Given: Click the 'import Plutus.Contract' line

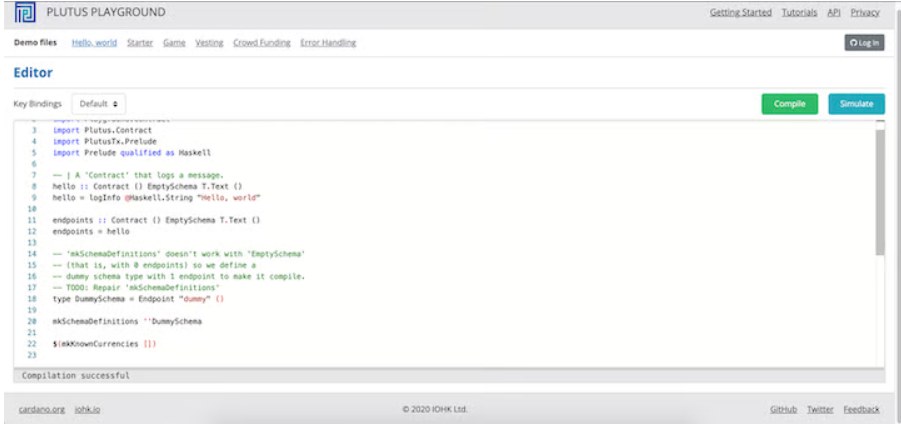Looking at the screenshot, I should pyautogui.click(x=102, y=131).
